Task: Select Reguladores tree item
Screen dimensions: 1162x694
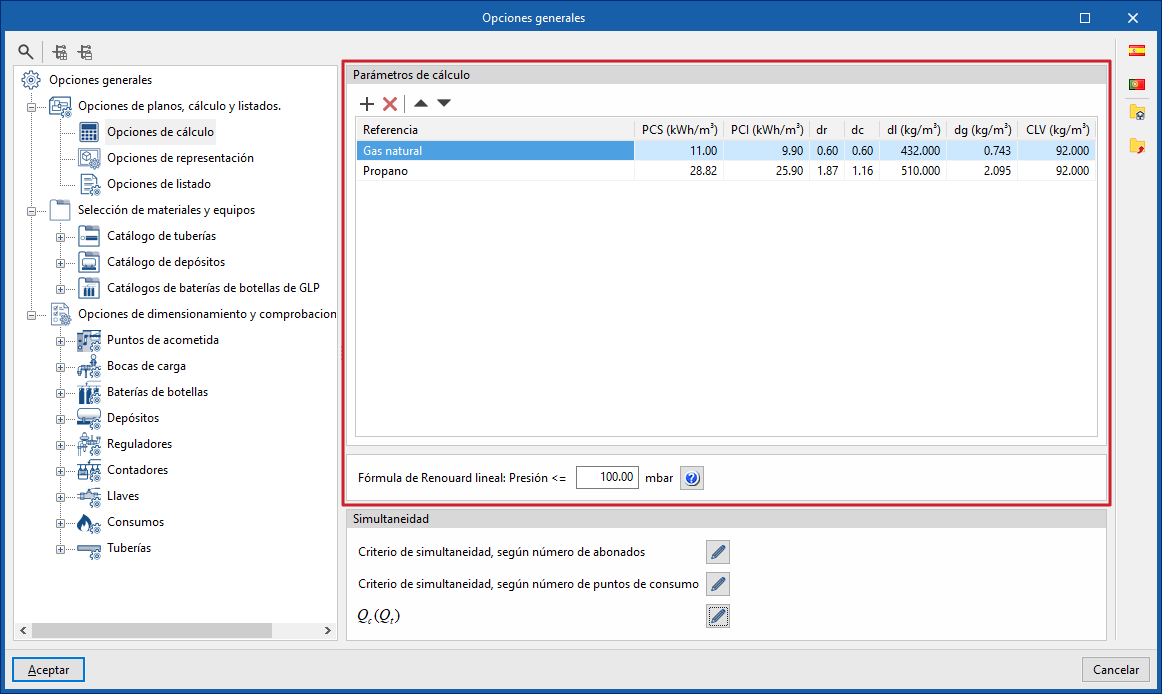Action: (x=139, y=444)
